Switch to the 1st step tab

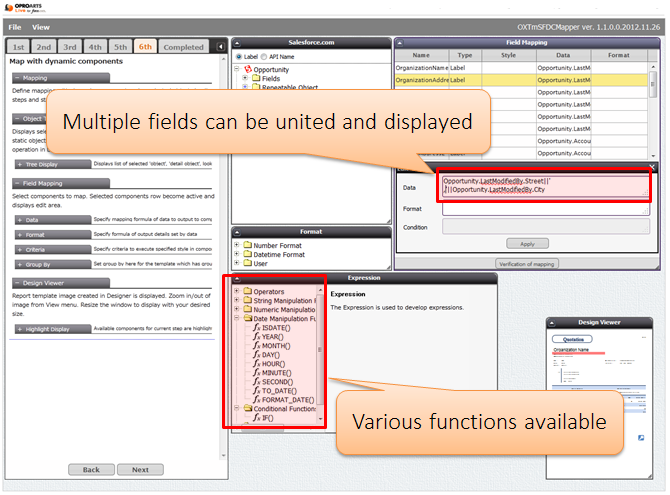[x=18, y=47]
